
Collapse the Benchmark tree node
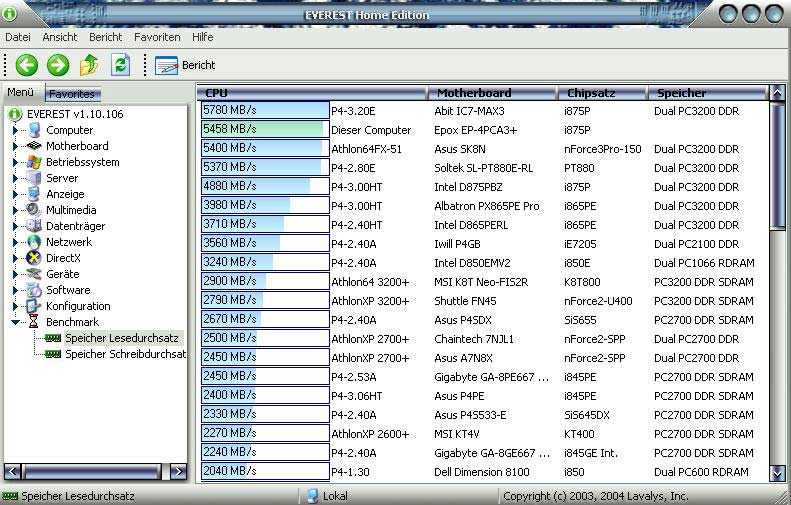[x=15, y=322]
